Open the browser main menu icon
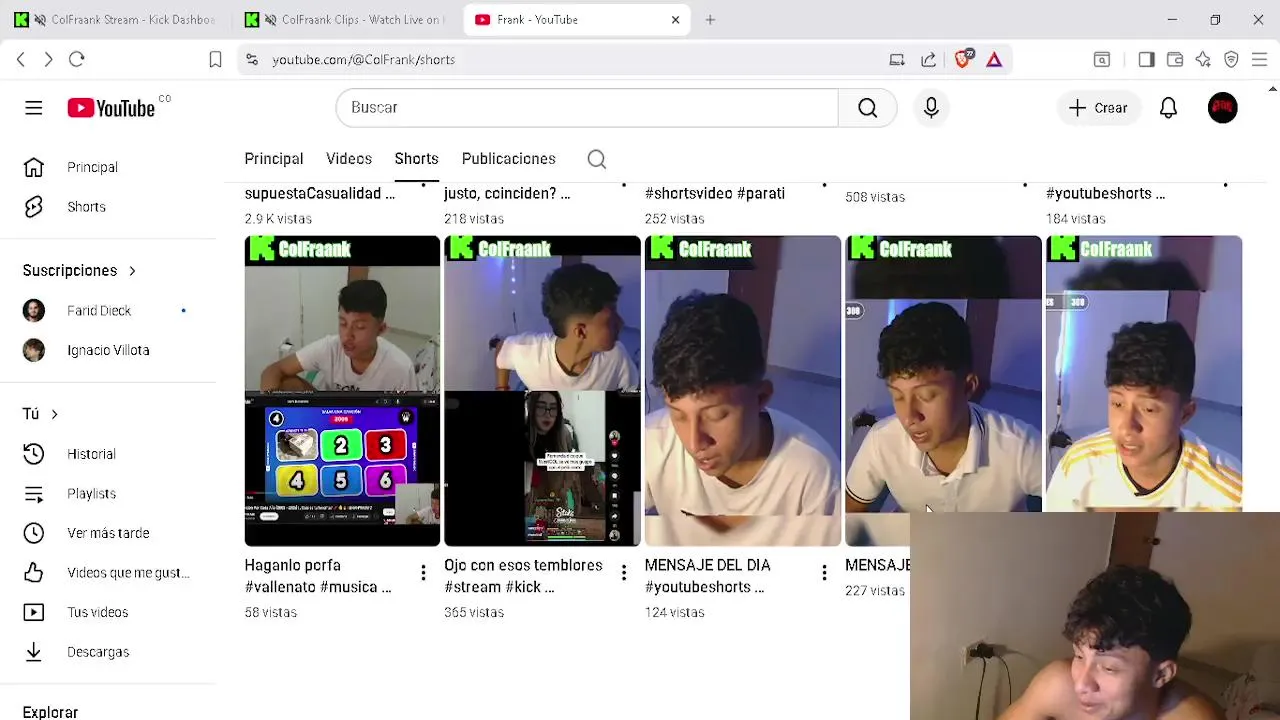Image resolution: width=1280 pixels, height=720 pixels. [1259, 60]
